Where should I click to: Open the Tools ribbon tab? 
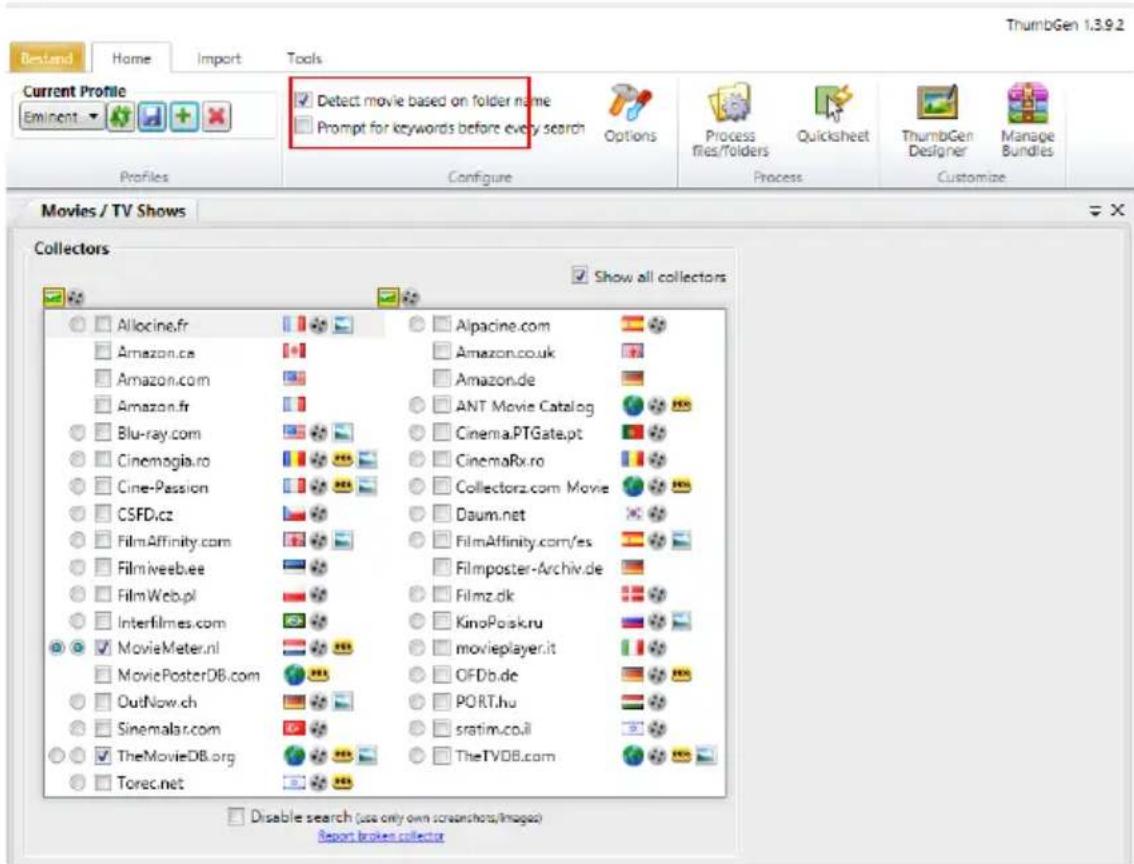click(304, 58)
